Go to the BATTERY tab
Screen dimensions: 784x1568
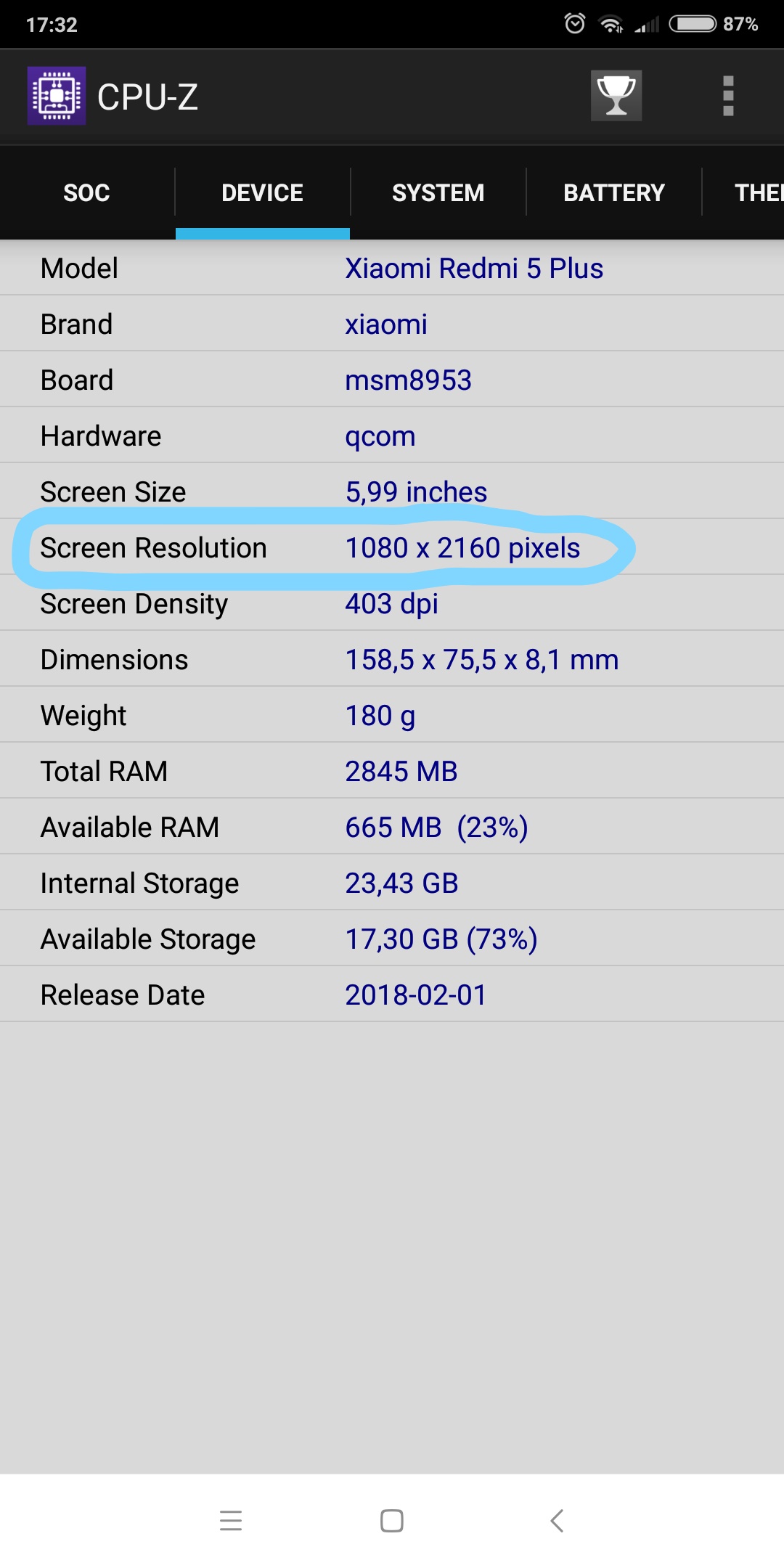coord(614,193)
